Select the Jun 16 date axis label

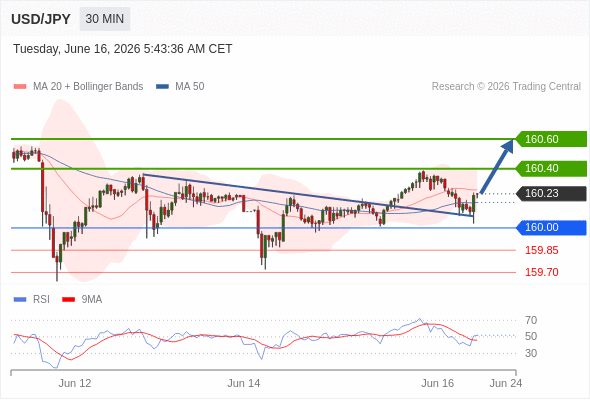[437, 383]
